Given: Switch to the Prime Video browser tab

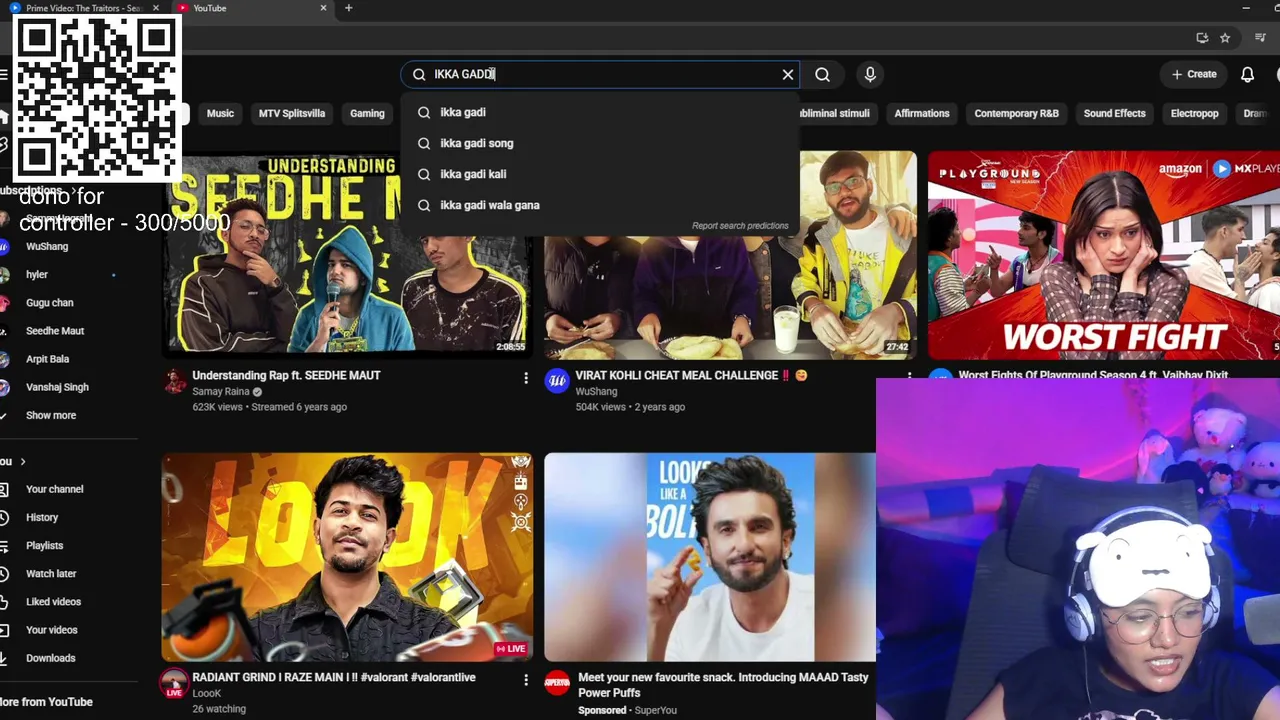Looking at the screenshot, I should [85, 8].
